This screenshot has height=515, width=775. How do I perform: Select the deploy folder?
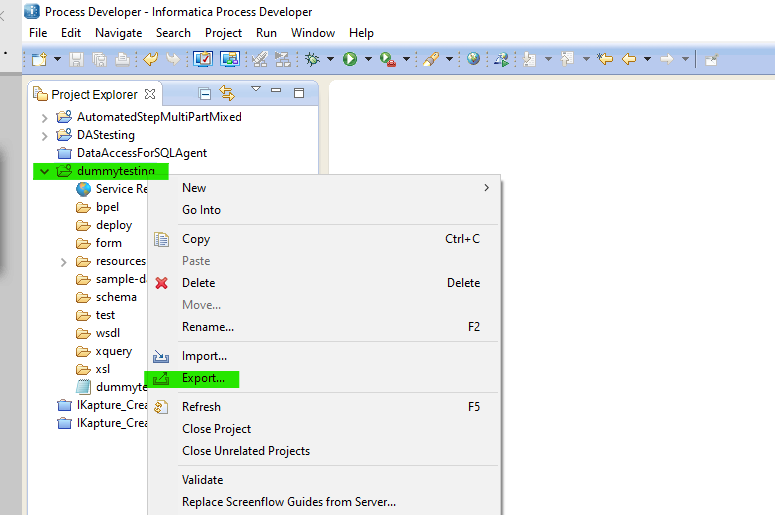(x=114, y=225)
